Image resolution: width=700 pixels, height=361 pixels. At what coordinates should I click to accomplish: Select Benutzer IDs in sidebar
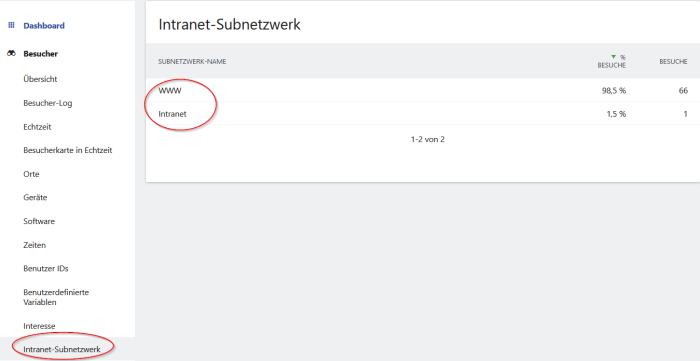[46, 269]
